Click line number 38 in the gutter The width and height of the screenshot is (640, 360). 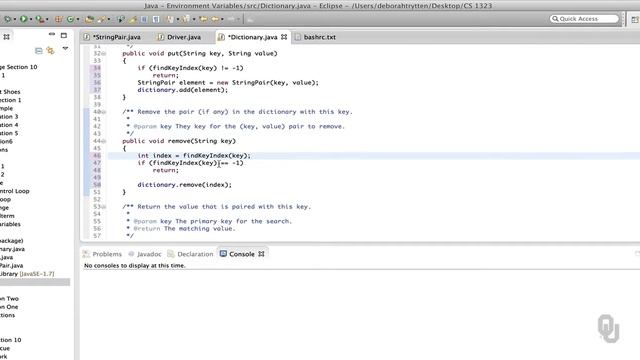[x=97, y=97]
